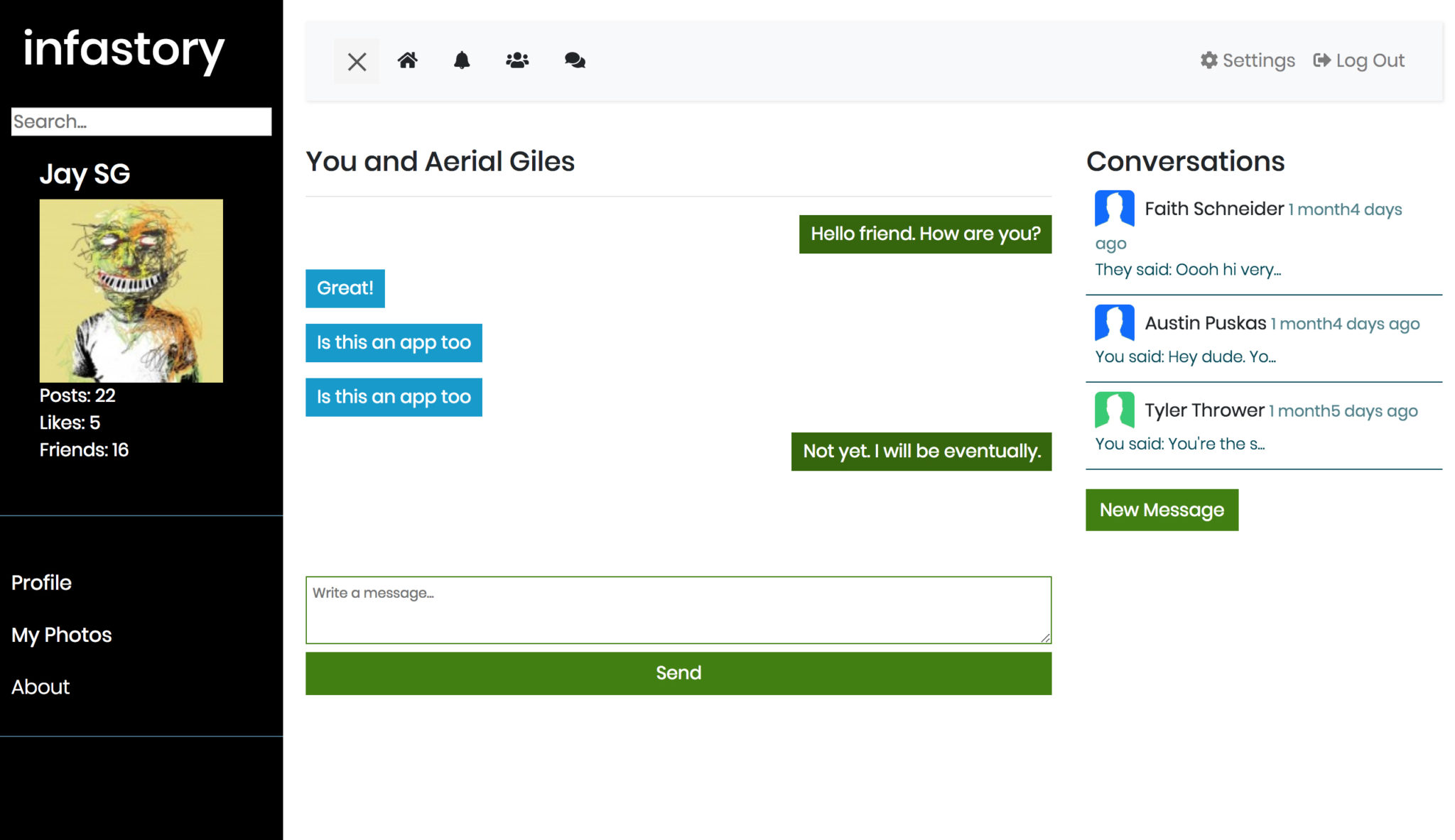This screenshot has width=1455, height=840.
Task: Open About in sidebar menu
Action: [40, 687]
